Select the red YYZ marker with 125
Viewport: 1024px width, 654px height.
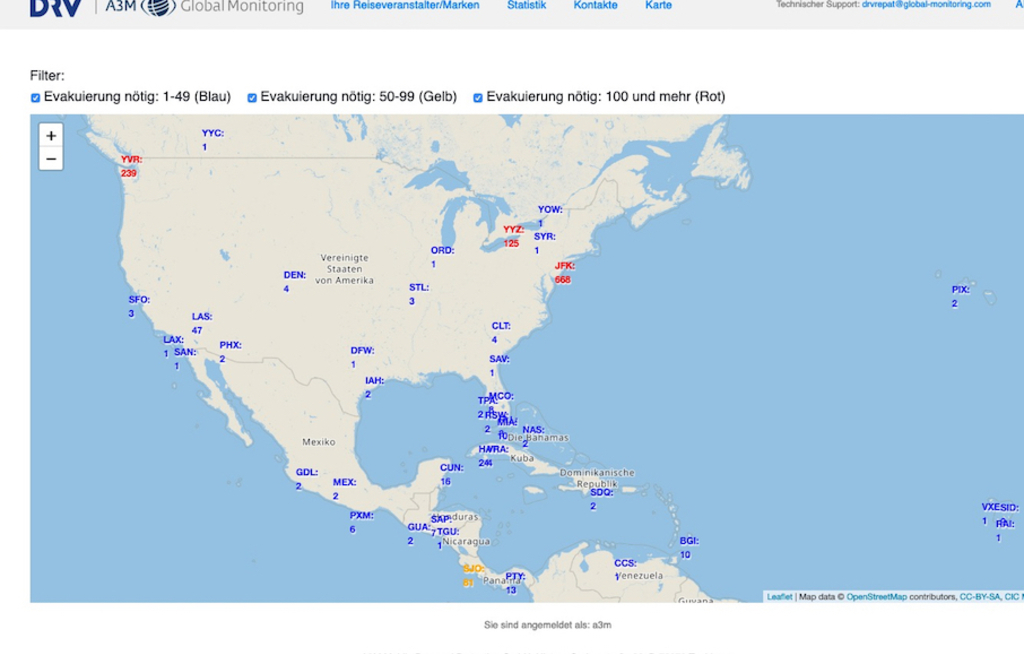(513, 236)
